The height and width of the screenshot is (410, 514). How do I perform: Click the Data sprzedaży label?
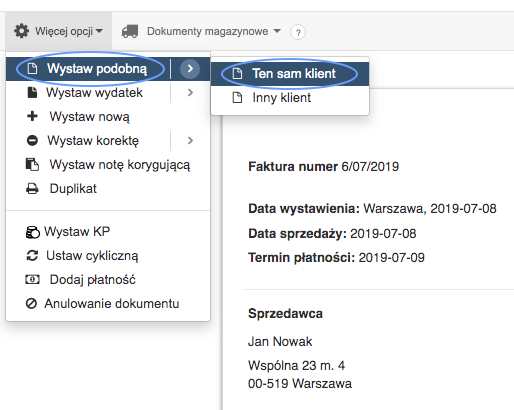pyautogui.click(x=298, y=234)
